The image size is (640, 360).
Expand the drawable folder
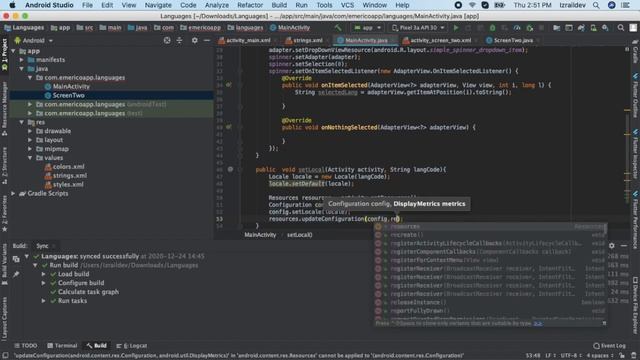(x=30, y=131)
